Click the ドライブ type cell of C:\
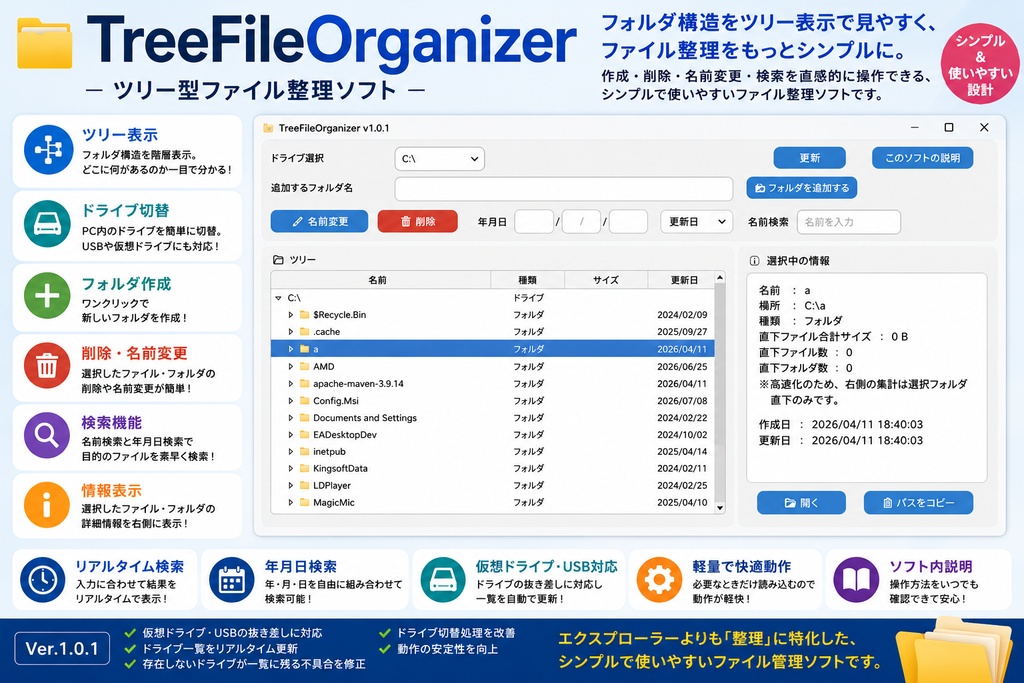The height and width of the screenshot is (683, 1024). (528, 298)
